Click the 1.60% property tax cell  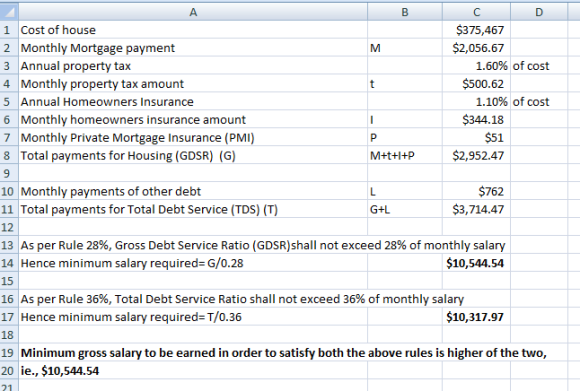[476, 65]
